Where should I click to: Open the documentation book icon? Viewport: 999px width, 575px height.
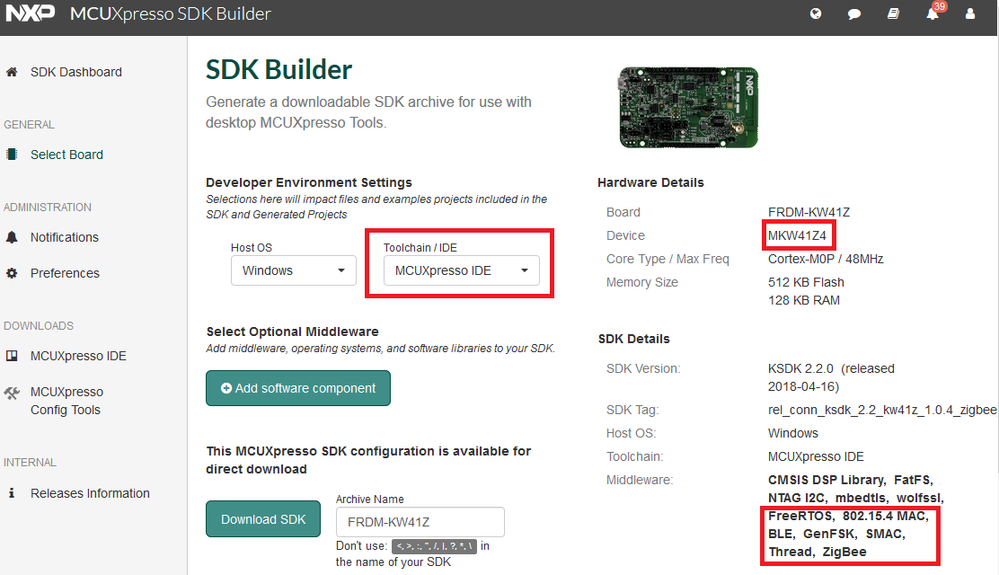[x=893, y=13]
